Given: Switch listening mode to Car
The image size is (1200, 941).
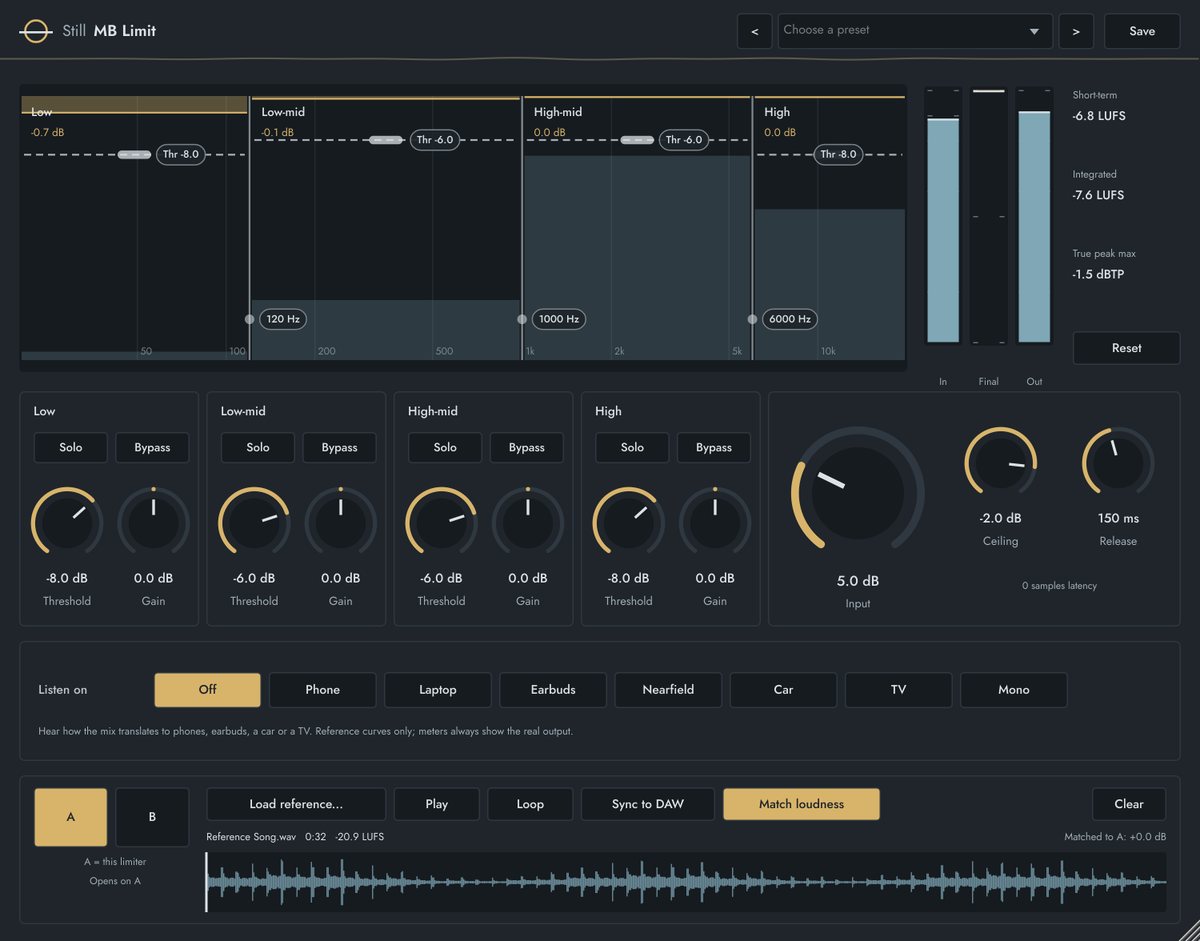Looking at the screenshot, I should coord(783,689).
